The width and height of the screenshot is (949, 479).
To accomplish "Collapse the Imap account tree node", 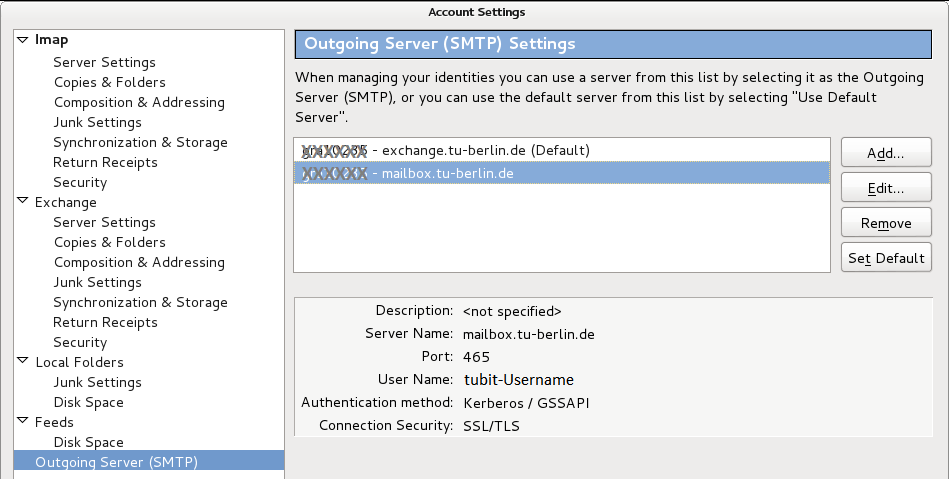I will point(22,40).
